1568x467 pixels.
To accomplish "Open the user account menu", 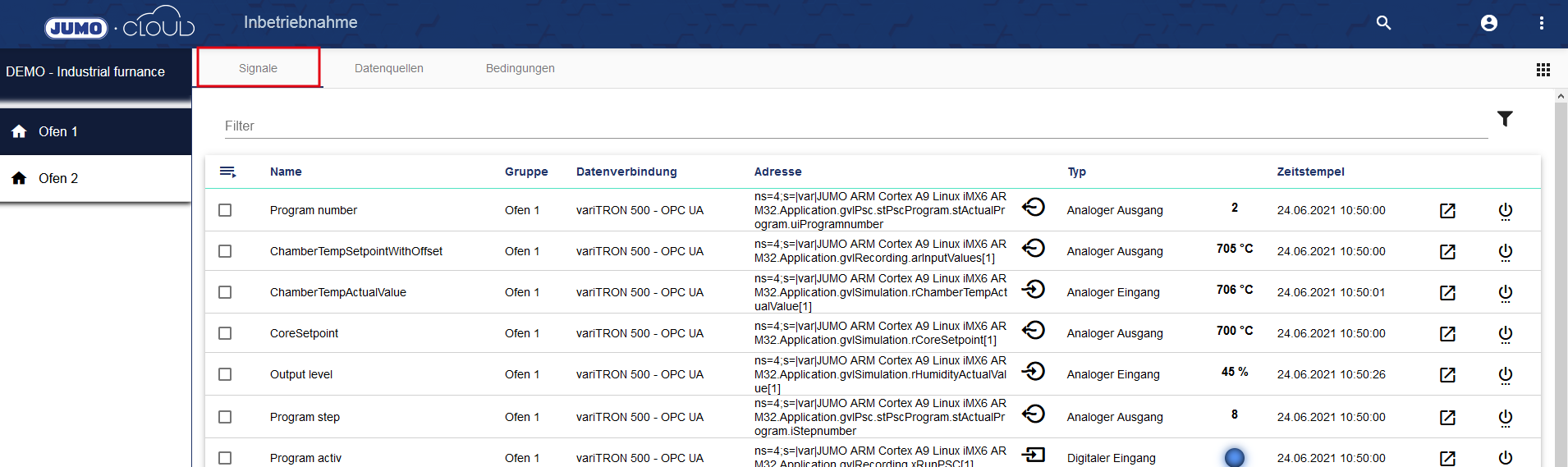I will pyautogui.click(x=1488, y=23).
